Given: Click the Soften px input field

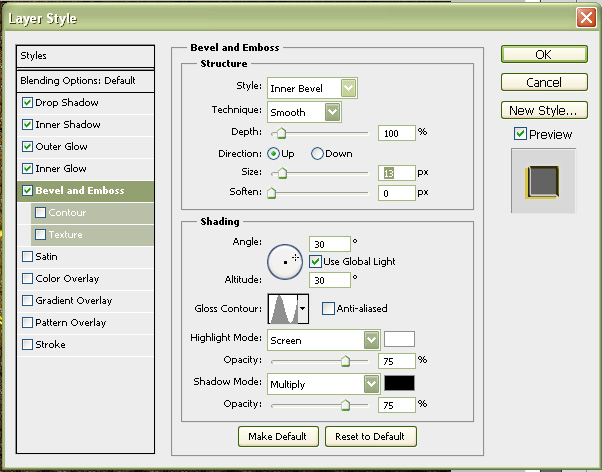Looking at the screenshot, I should point(397,193).
